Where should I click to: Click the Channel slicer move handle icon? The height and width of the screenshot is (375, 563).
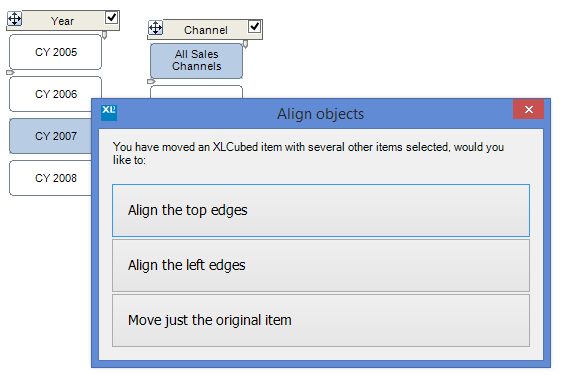[155, 28]
